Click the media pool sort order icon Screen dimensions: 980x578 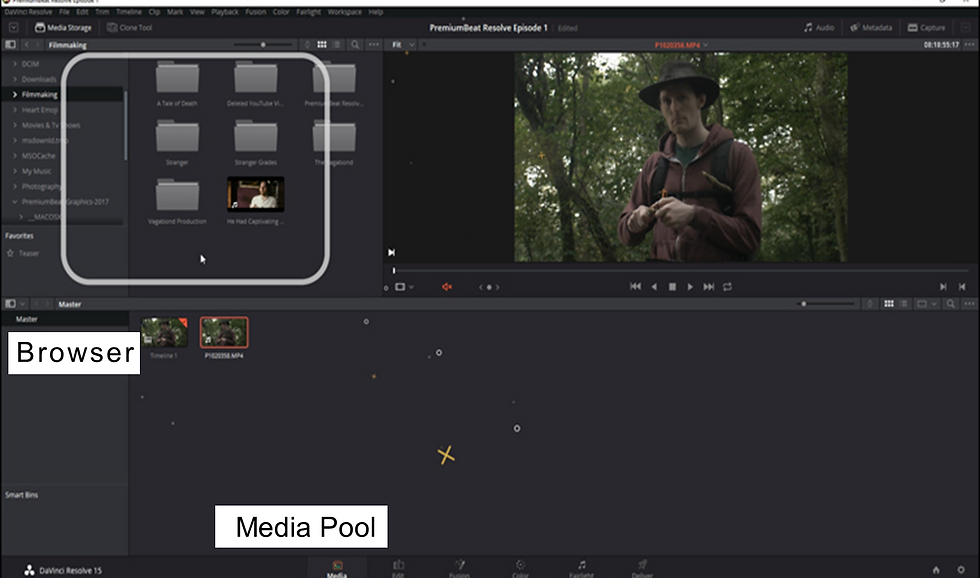tap(870, 304)
